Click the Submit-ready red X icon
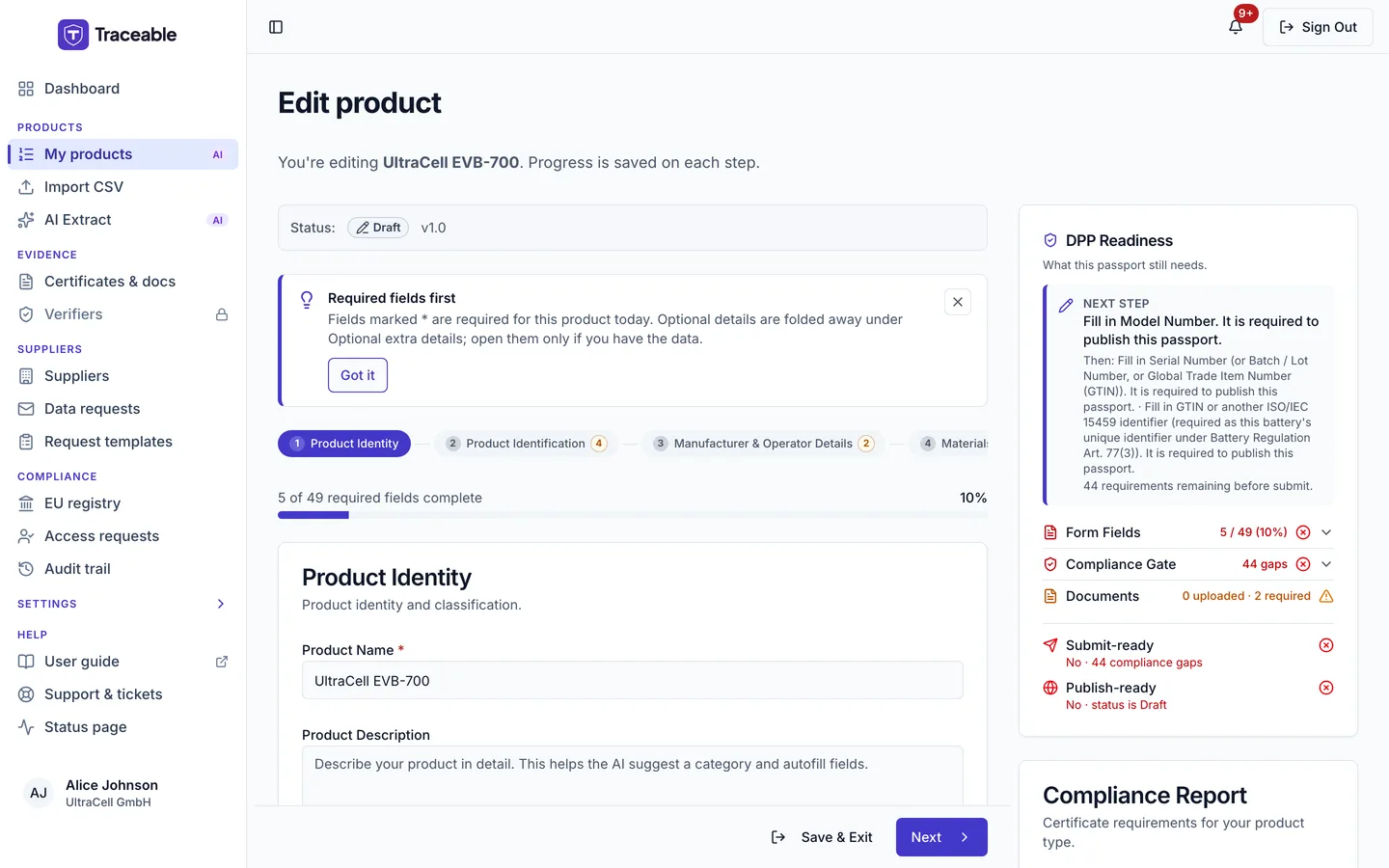 tap(1326, 645)
